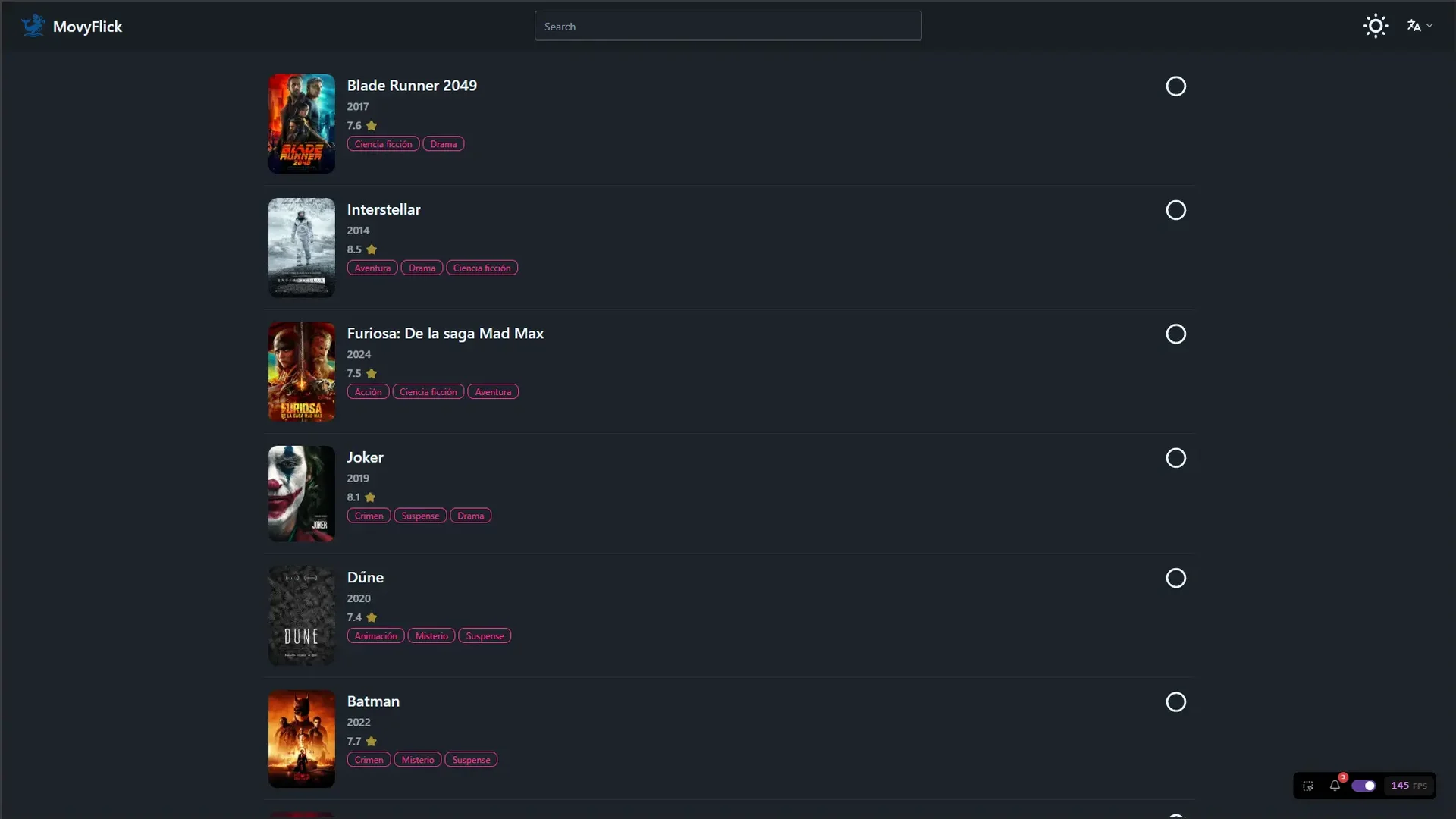This screenshot has width=1456, height=819.
Task: Switch to light theme via sun icon
Action: click(x=1375, y=26)
